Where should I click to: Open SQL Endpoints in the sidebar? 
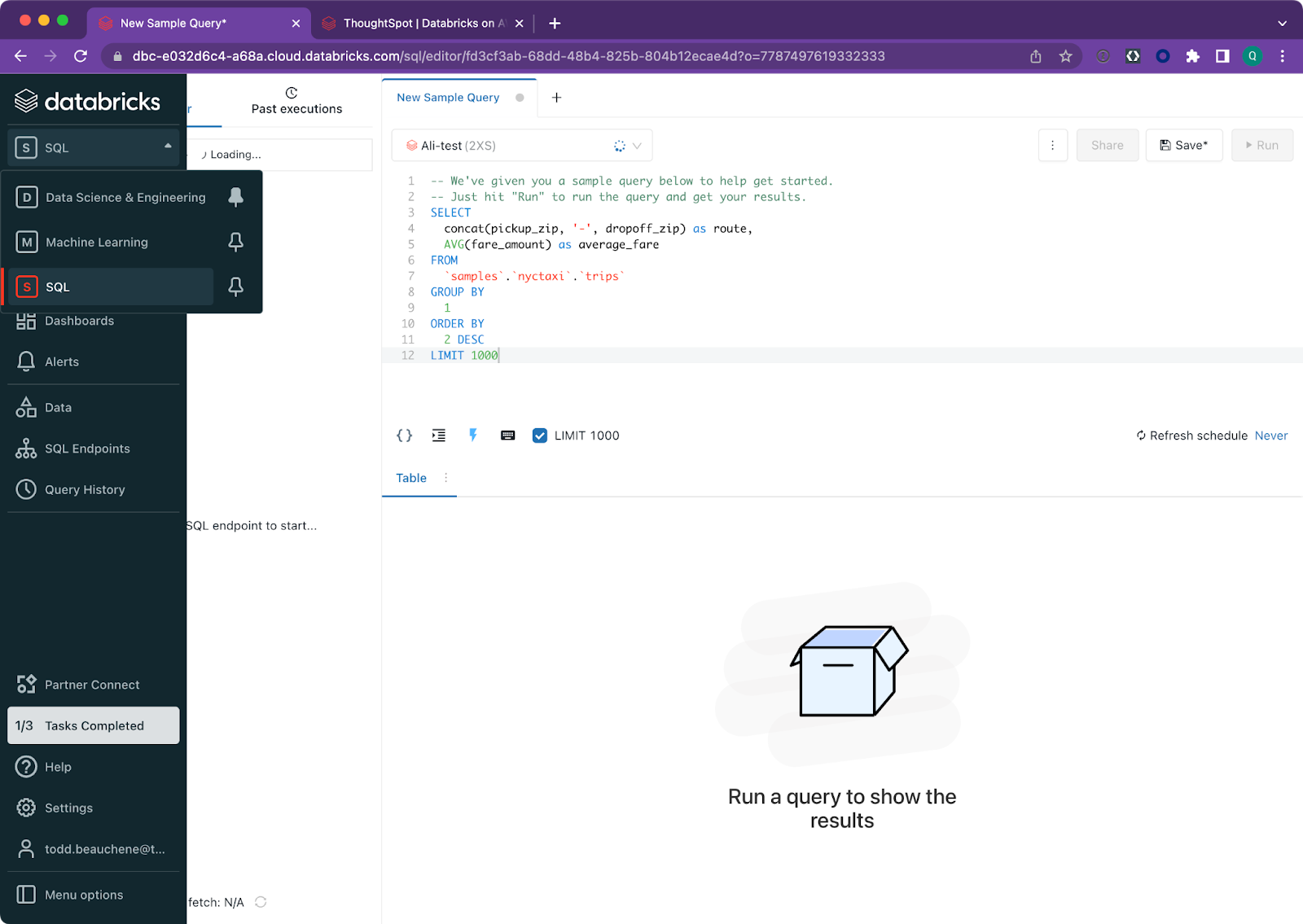[87, 449]
